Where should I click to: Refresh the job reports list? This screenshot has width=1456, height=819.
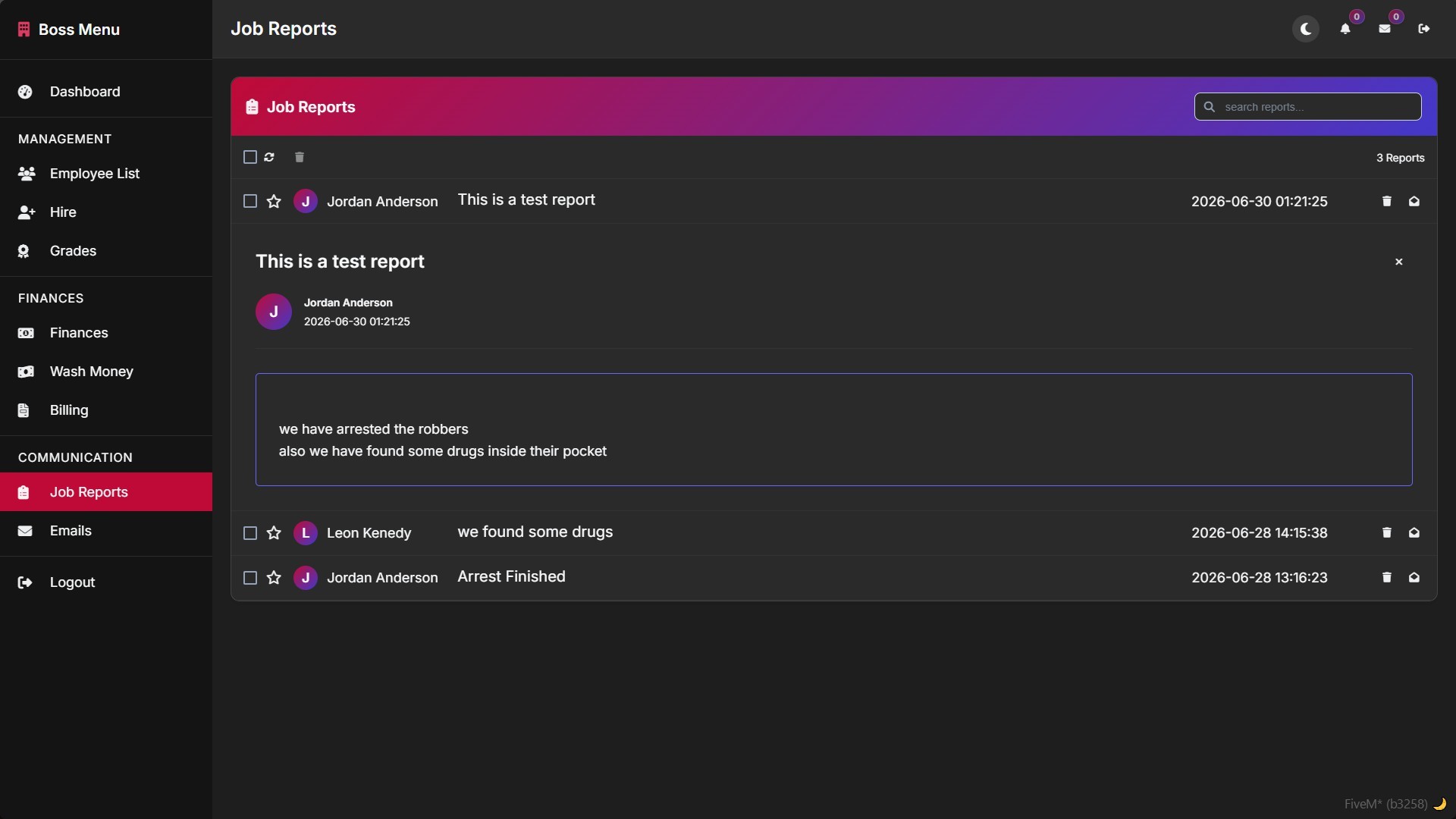click(x=269, y=157)
